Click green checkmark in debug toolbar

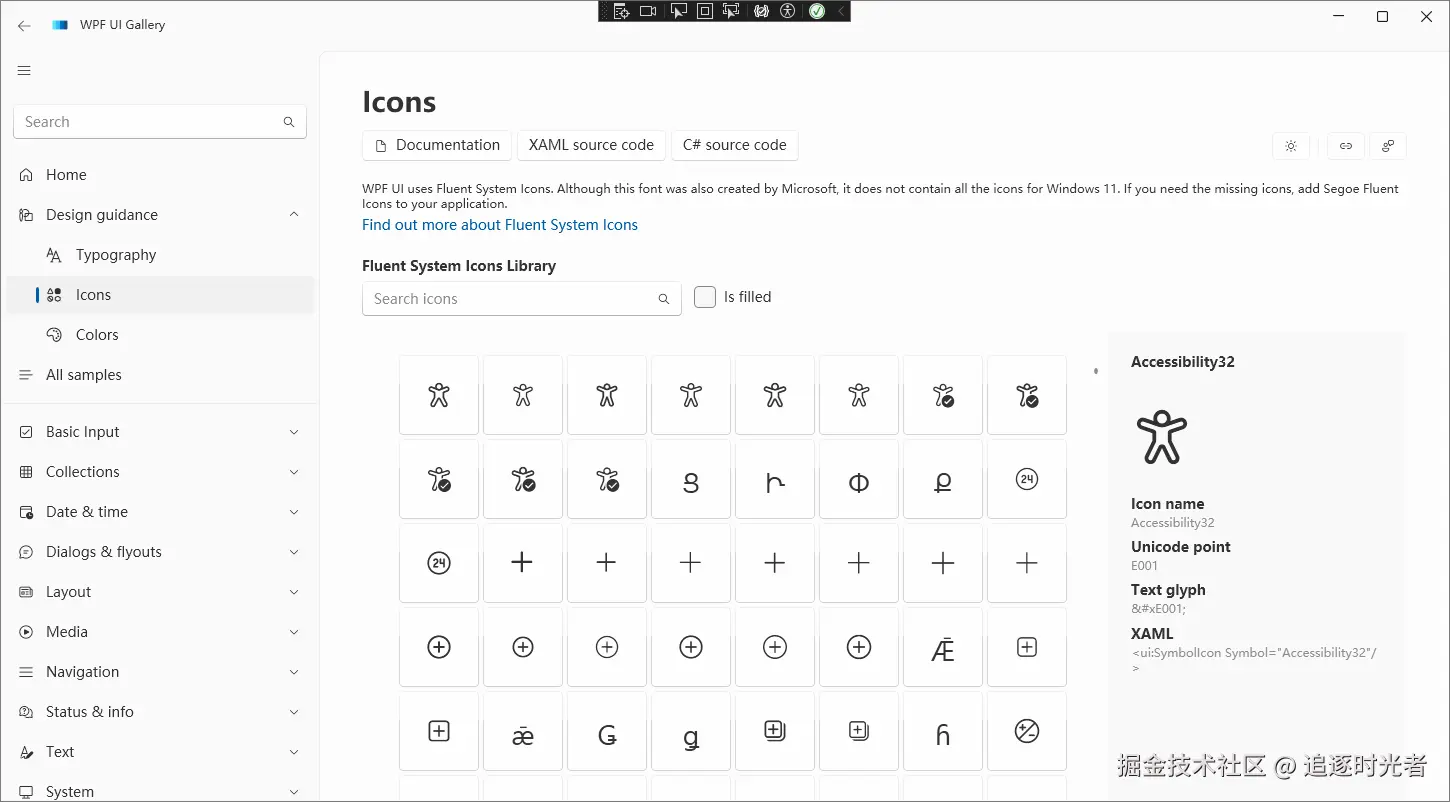tap(817, 11)
